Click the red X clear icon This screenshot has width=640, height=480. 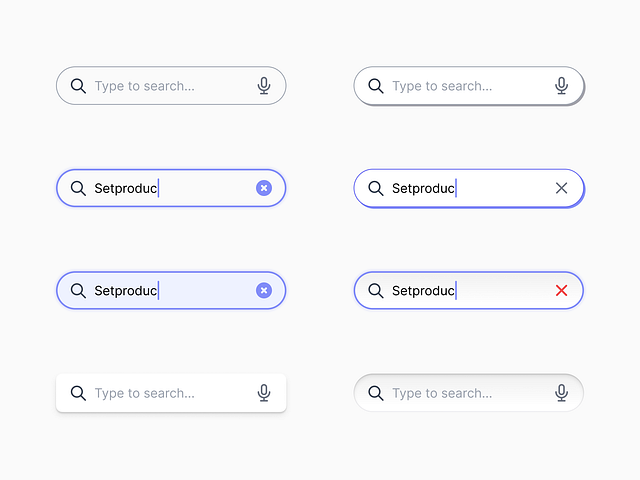click(561, 291)
